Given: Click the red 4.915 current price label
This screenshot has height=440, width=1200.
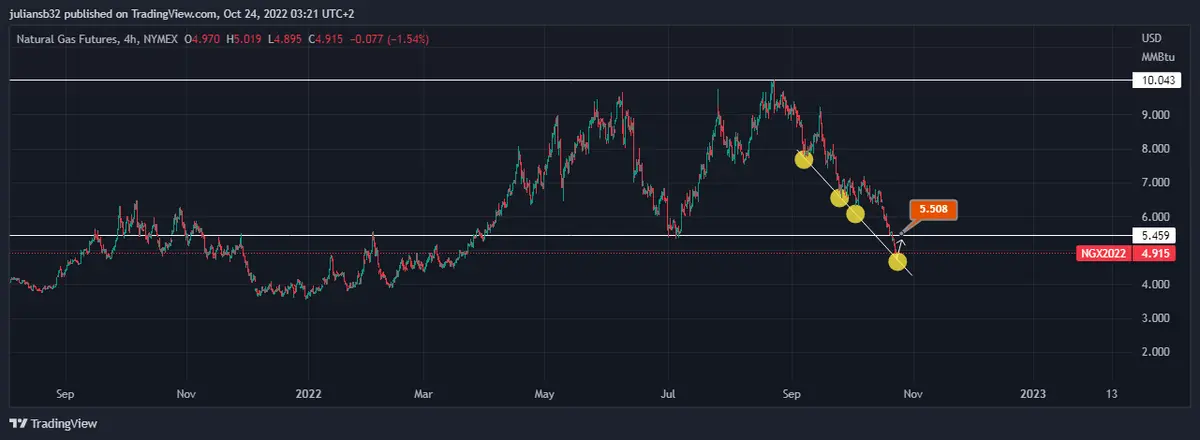Looking at the screenshot, I should tap(1155, 254).
